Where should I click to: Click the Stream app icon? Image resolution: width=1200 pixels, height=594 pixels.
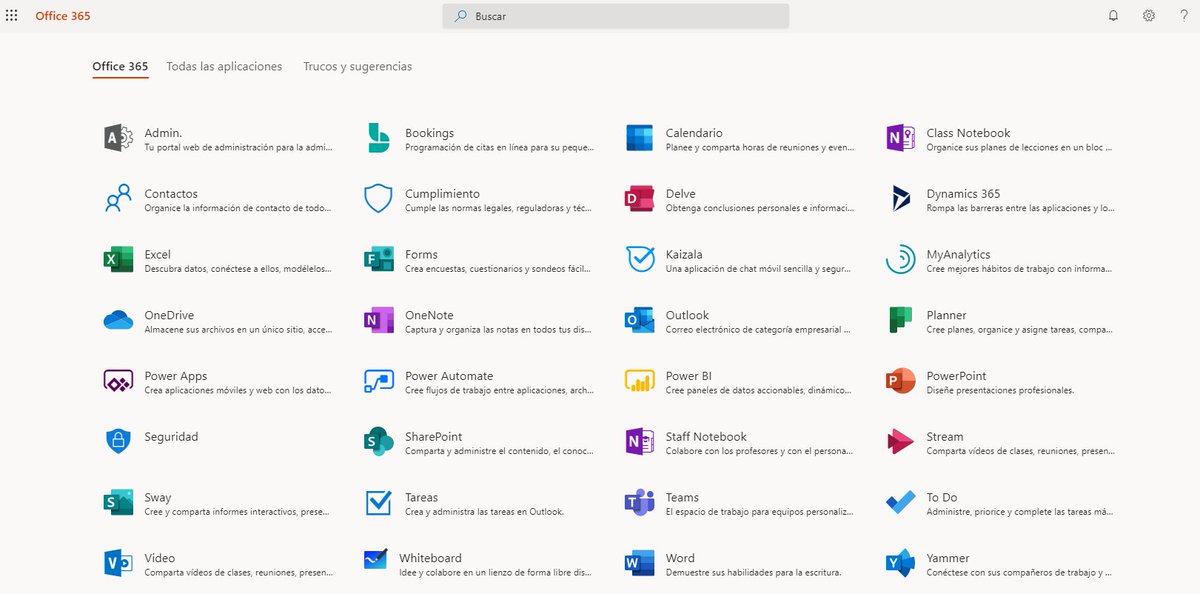click(900, 442)
